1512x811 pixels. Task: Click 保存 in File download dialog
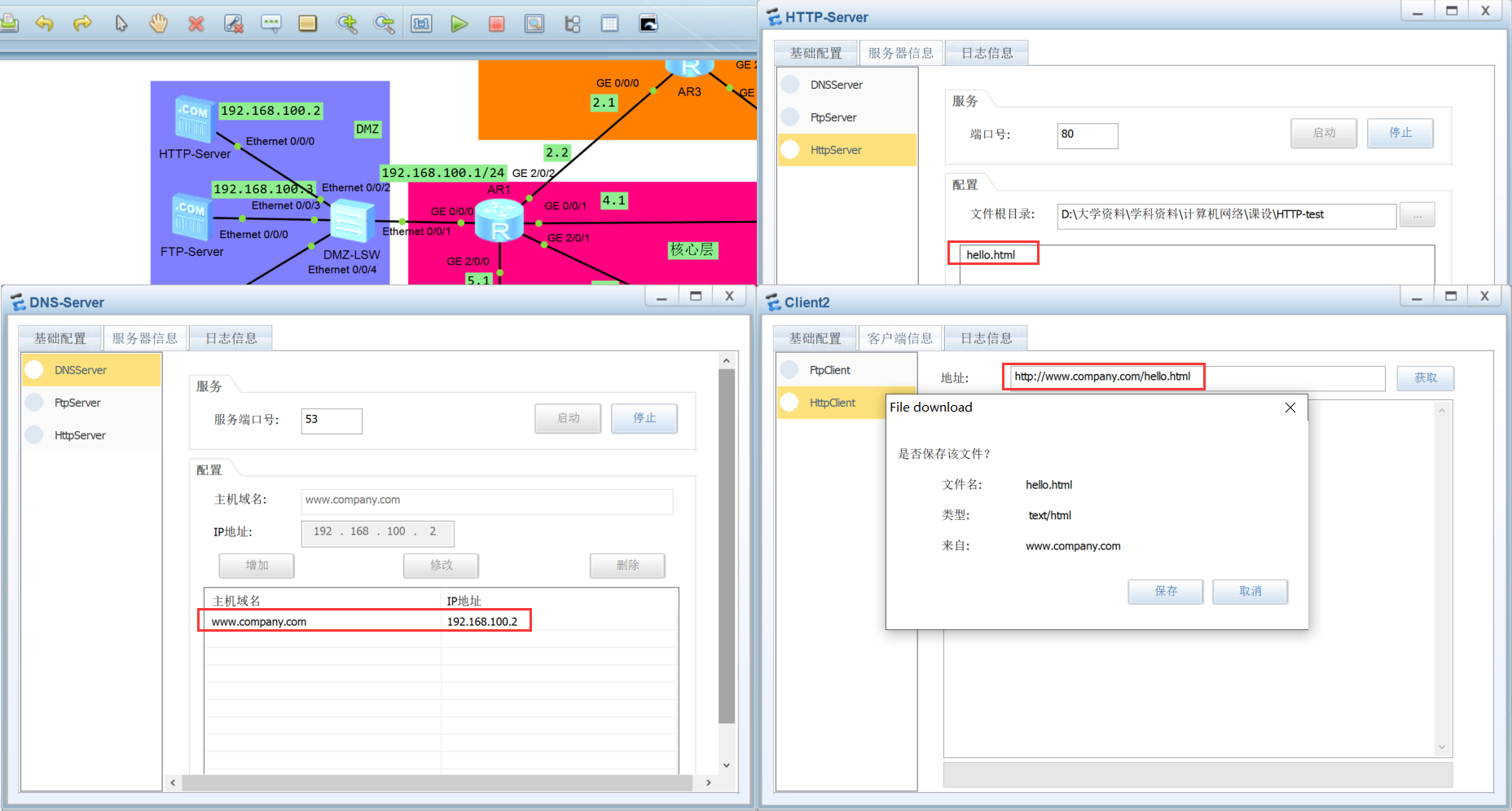pos(1166,592)
